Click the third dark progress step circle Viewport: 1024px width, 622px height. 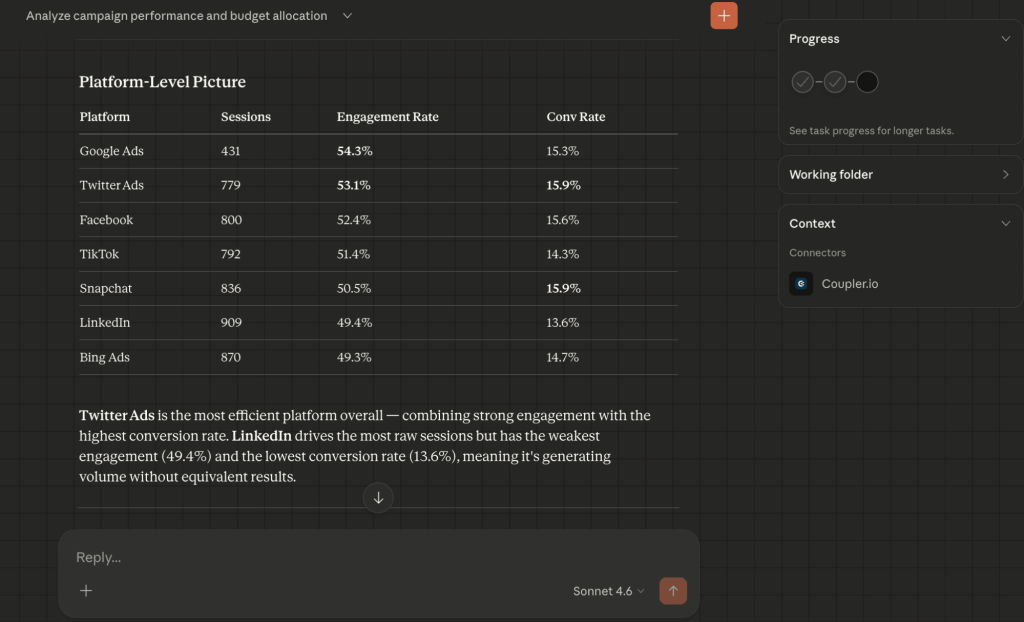(867, 82)
